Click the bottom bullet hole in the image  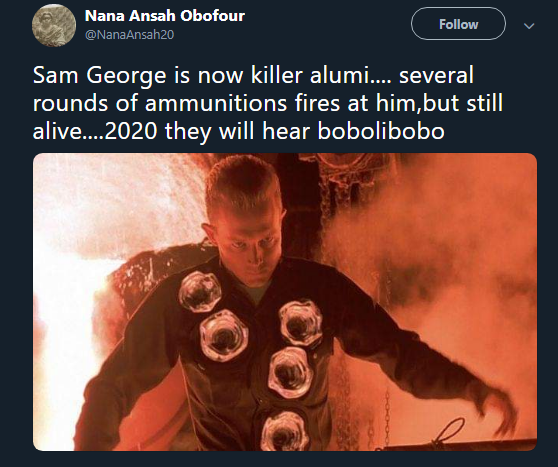pyautogui.click(x=285, y=431)
